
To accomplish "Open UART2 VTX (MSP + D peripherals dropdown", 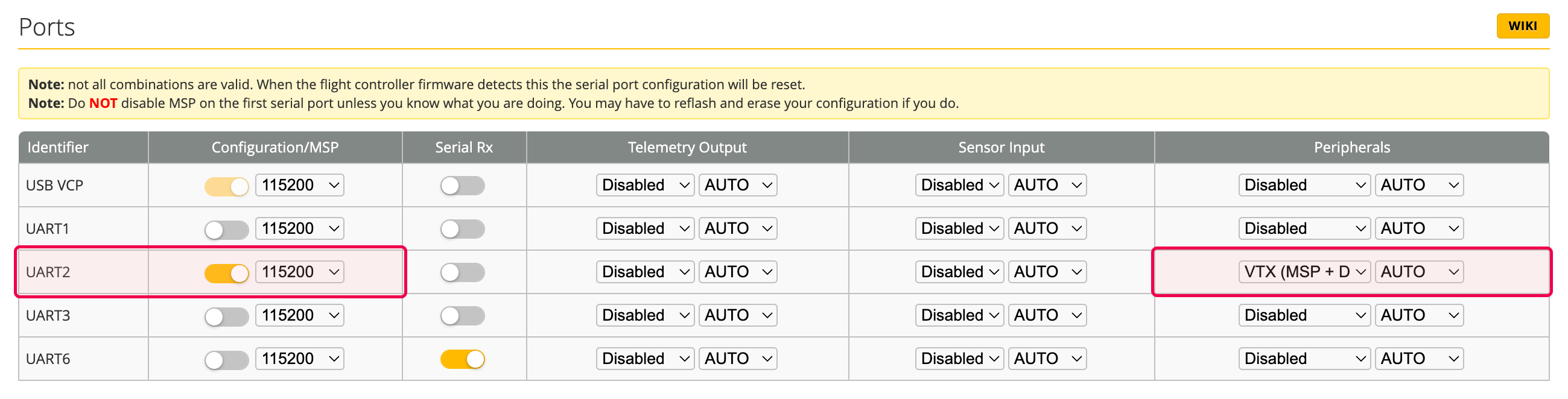I will [x=1304, y=272].
